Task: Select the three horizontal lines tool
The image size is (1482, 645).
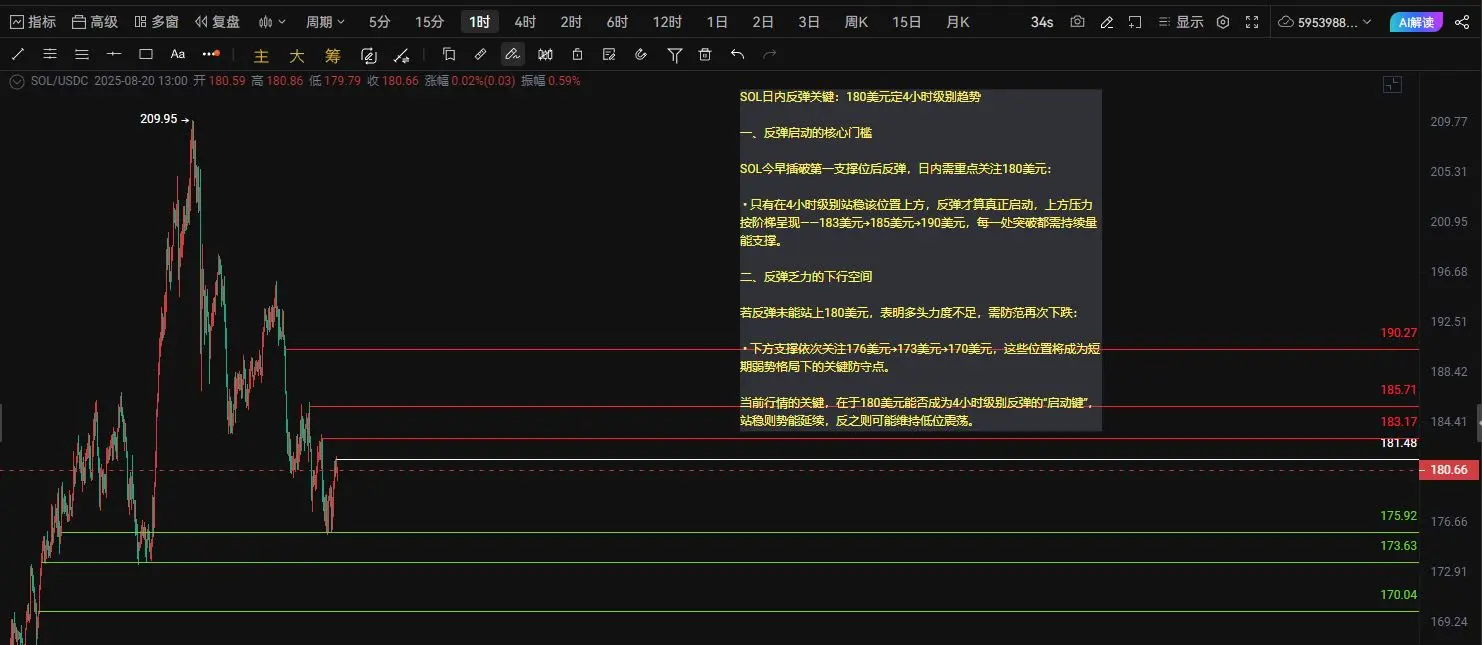Action: point(82,54)
